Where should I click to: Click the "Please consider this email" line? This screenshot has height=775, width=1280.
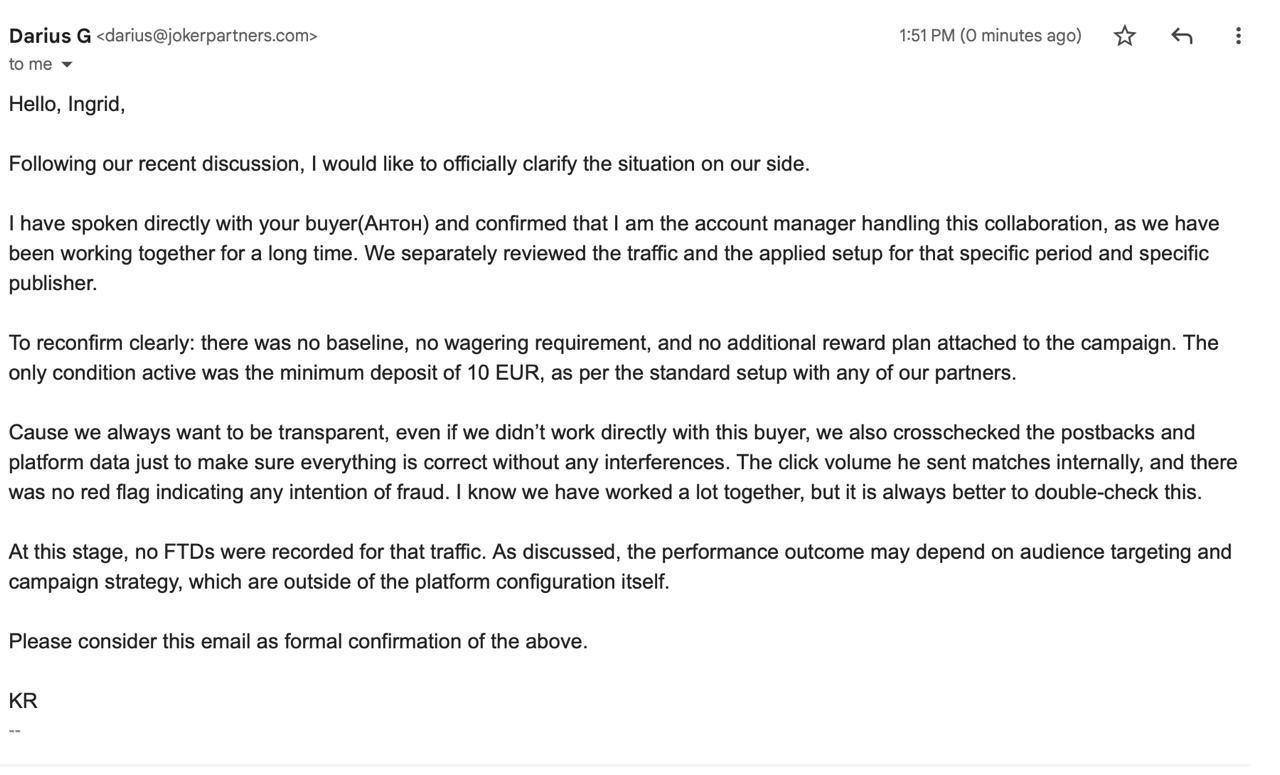pos(298,641)
